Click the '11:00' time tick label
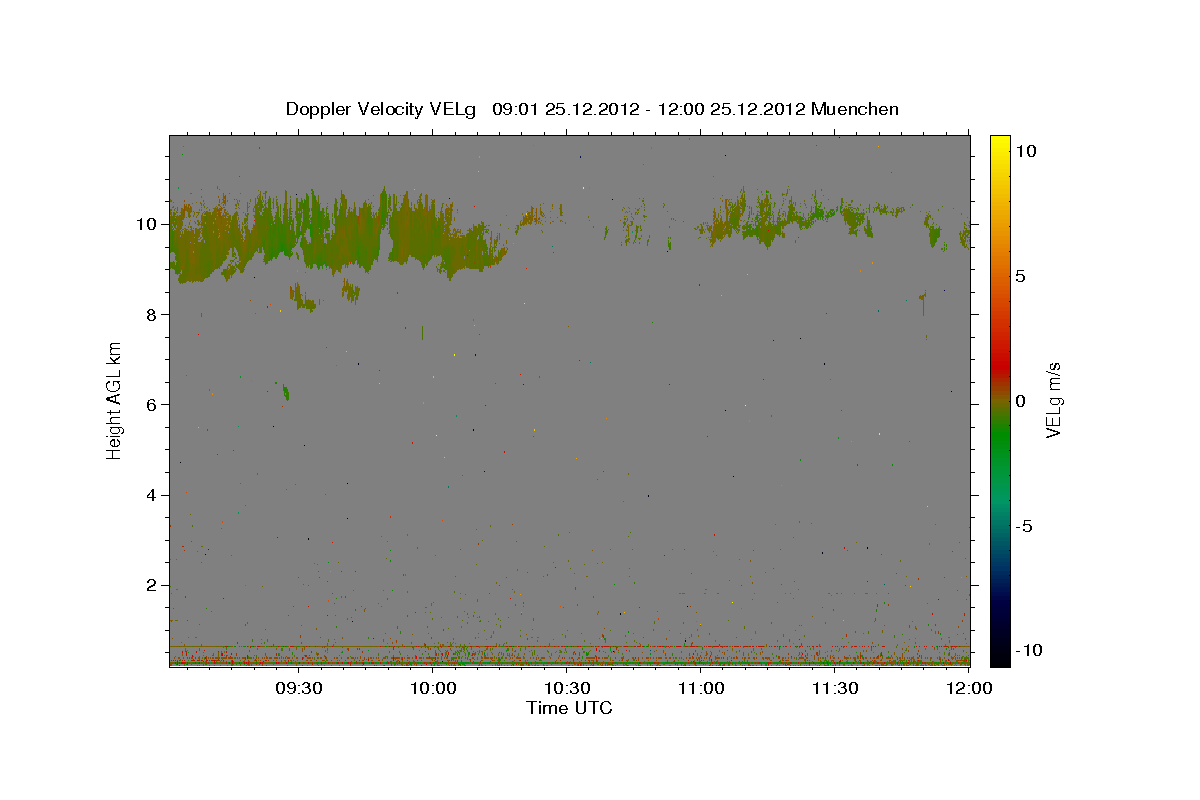This screenshot has width=1200, height=800. (x=701, y=688)
